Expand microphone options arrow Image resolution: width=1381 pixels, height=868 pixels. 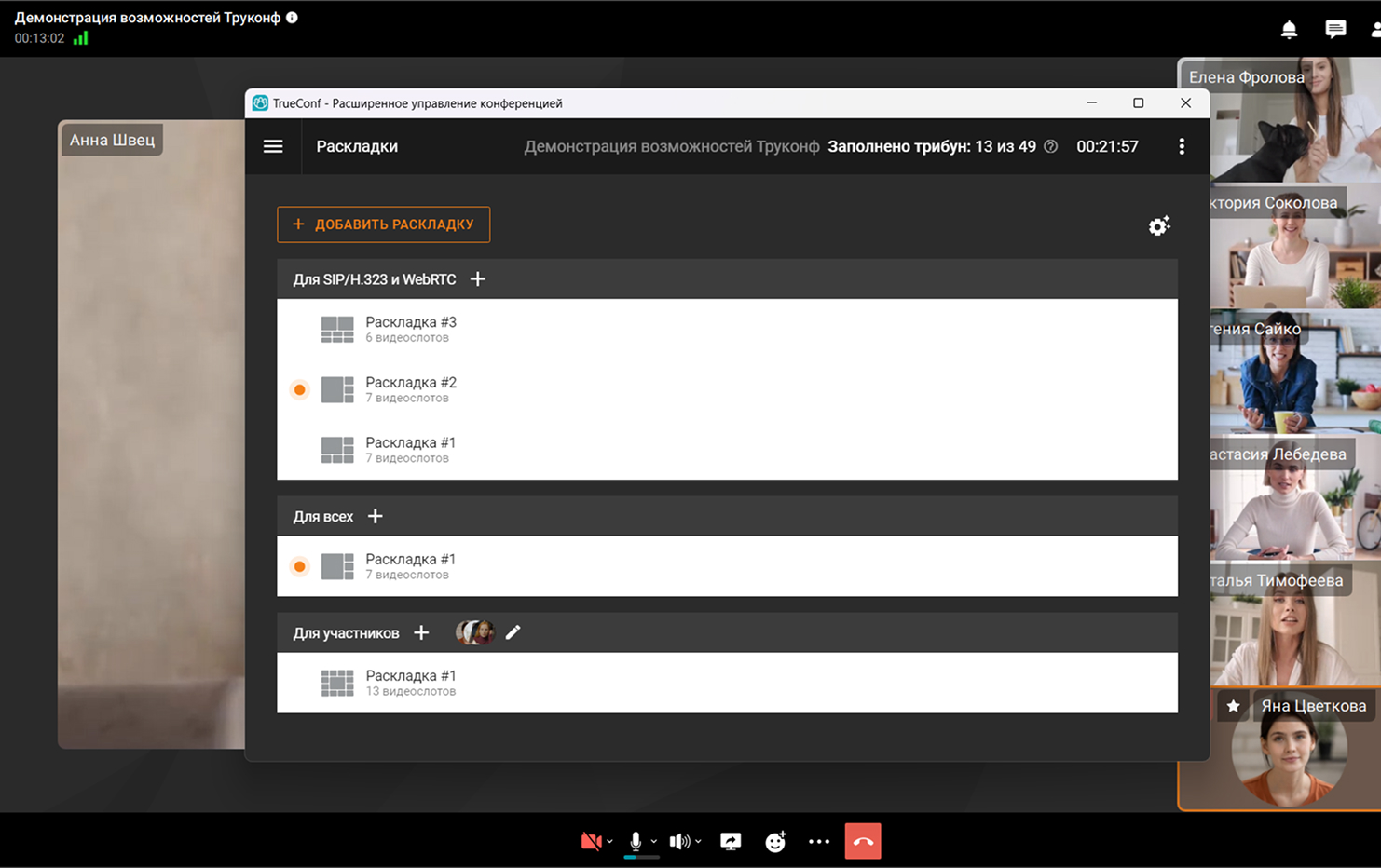tap(653, 842)
